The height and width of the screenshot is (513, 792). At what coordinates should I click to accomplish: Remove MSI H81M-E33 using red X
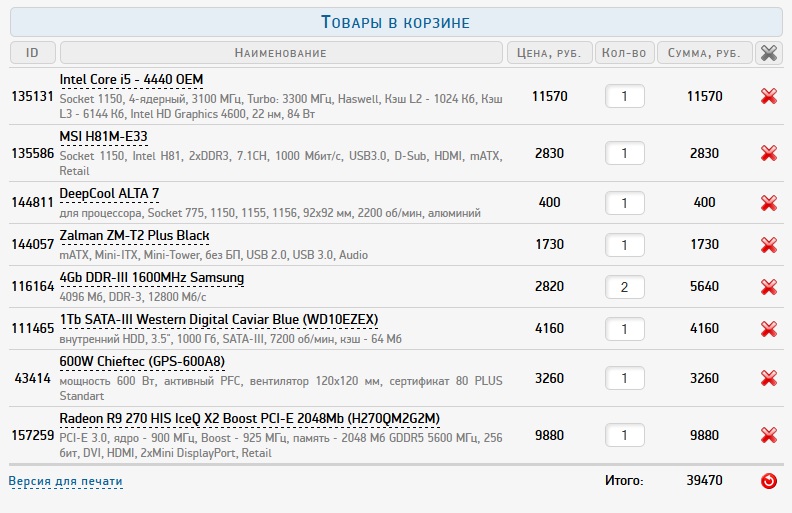769,153
